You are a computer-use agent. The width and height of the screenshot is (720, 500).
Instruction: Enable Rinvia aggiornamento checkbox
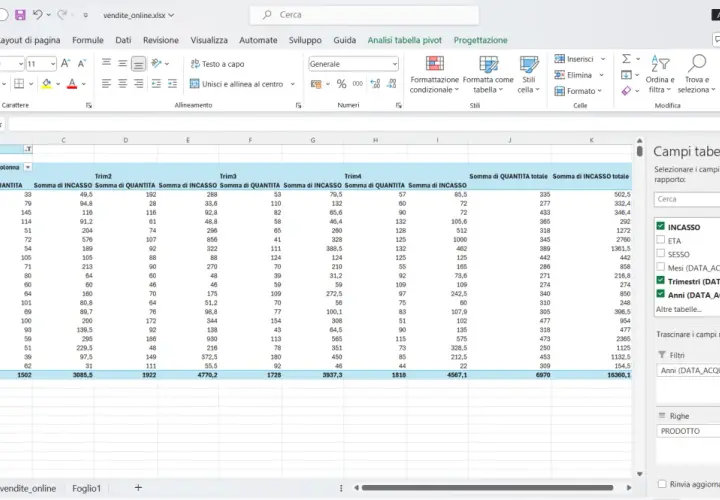662,484
